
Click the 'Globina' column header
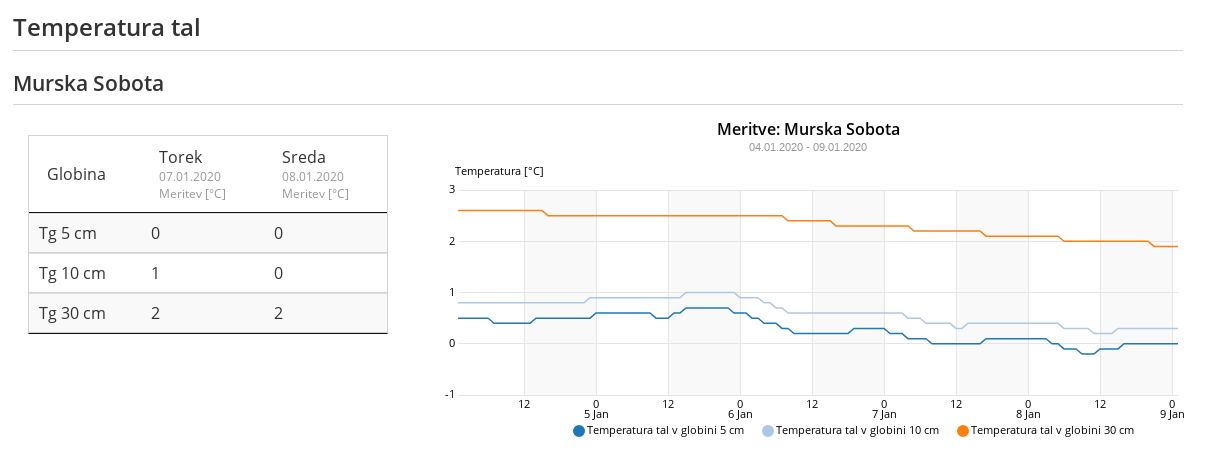pyautogui.click(x=76, y=175)
